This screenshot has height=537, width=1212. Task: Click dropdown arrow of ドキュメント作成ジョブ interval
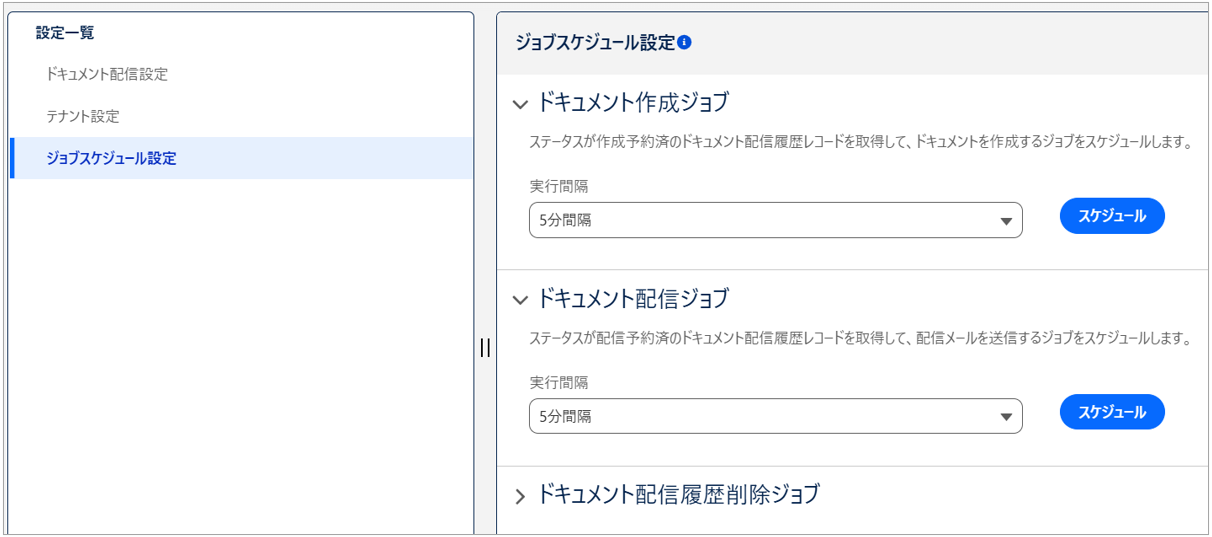click(x=1006, y=221)
